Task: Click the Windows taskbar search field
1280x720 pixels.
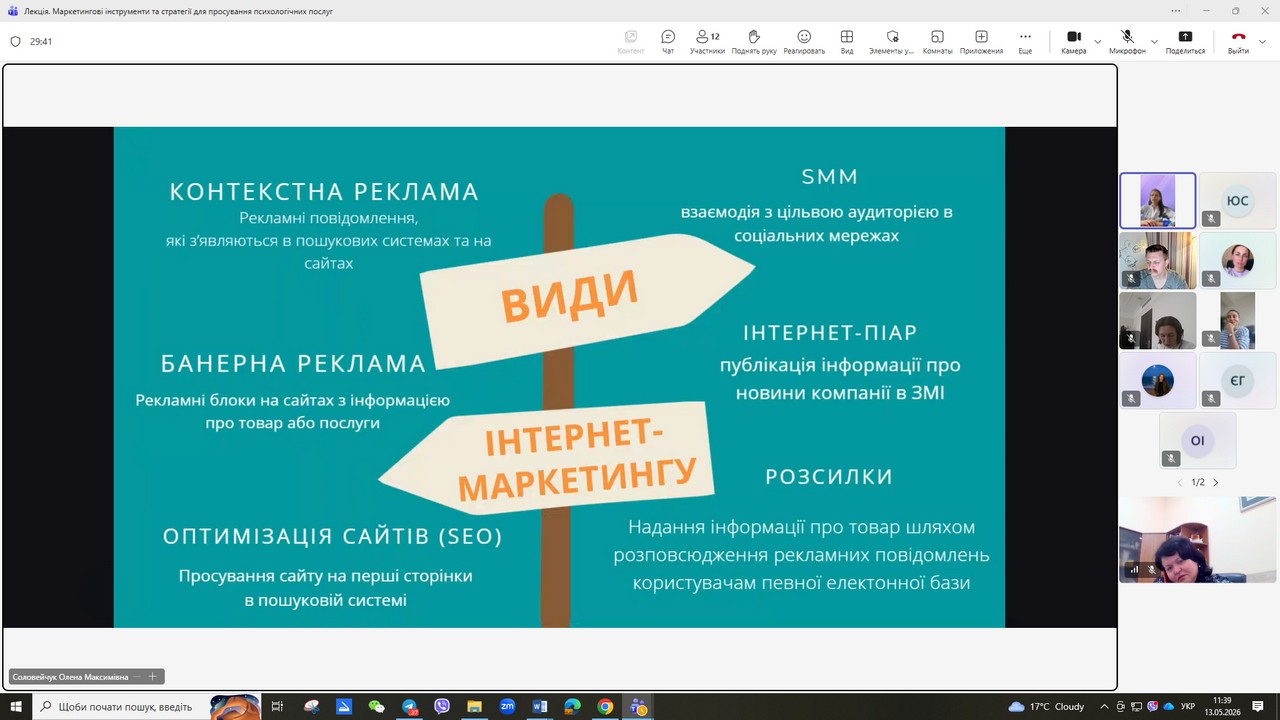Action: (122, 706)
